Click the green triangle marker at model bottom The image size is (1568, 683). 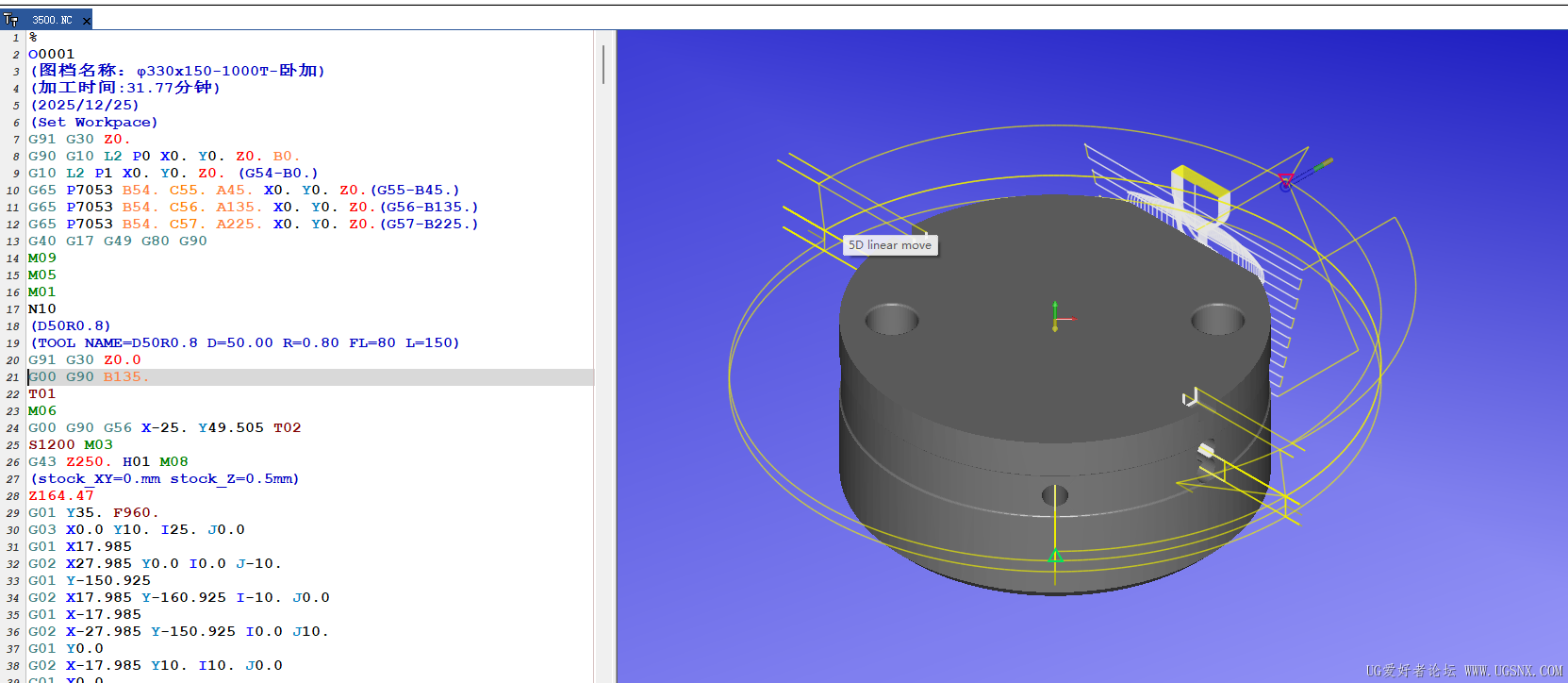(1055, 557)
